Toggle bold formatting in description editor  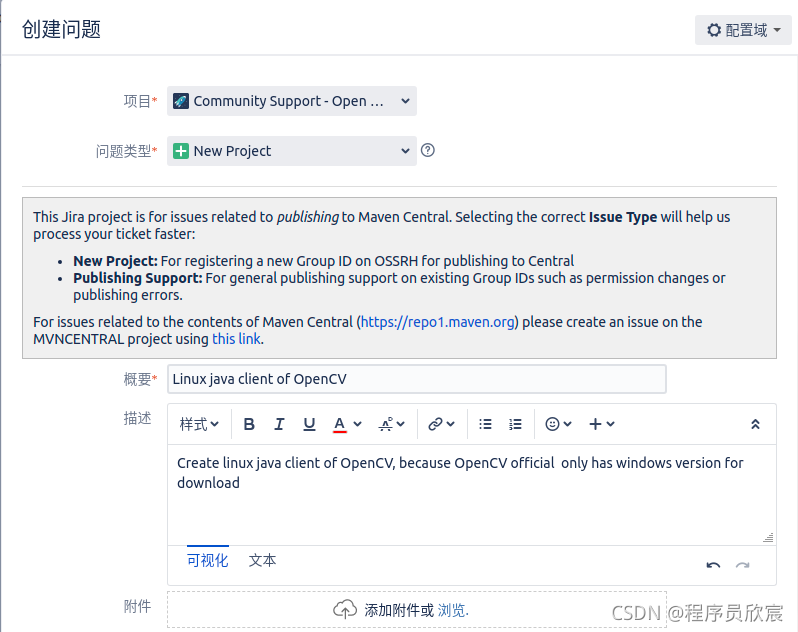(249, 424)
